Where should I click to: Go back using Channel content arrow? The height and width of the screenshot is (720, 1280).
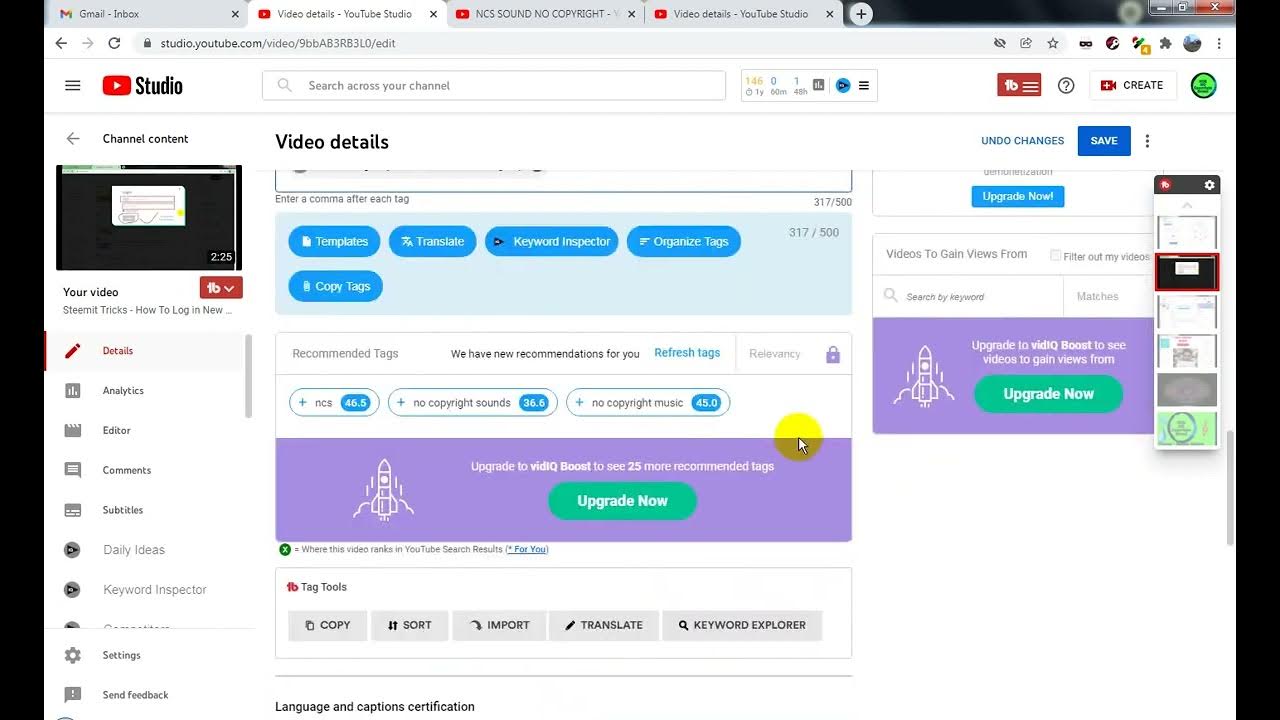point(72,139)
